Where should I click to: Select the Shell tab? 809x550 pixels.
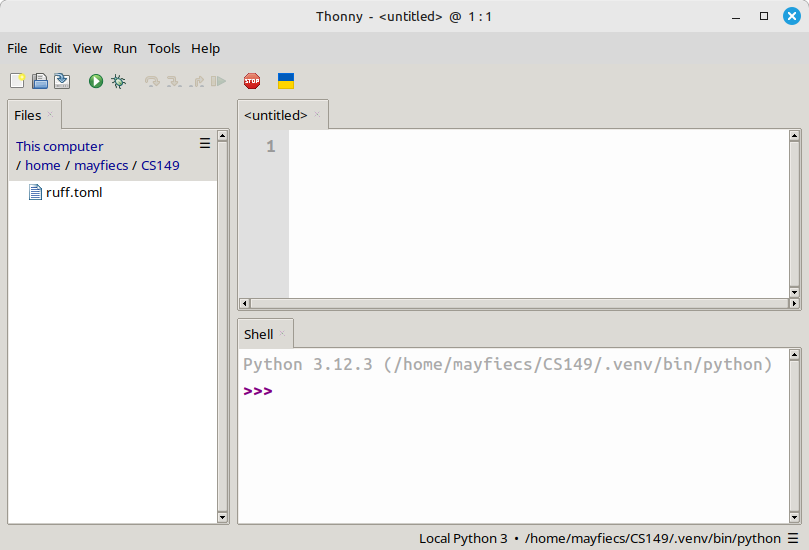(x=258, y=334)
